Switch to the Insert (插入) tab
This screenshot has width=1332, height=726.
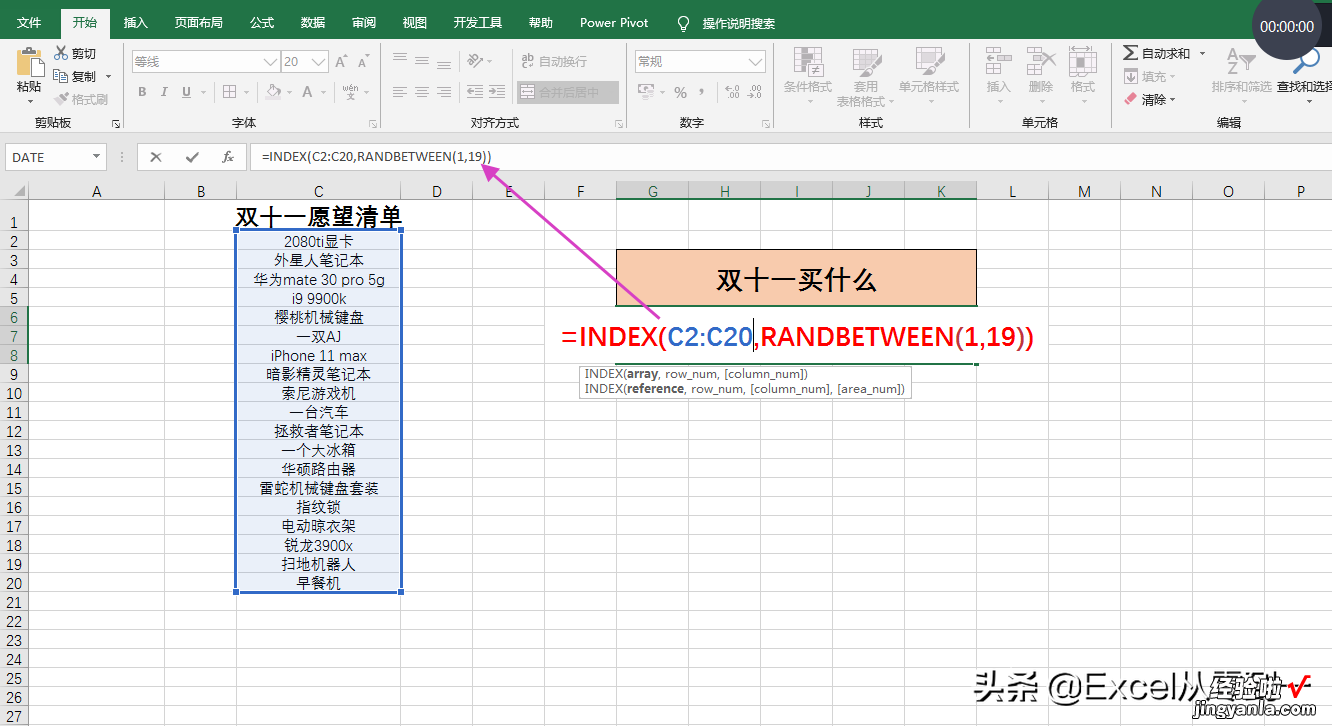[136, 23]
